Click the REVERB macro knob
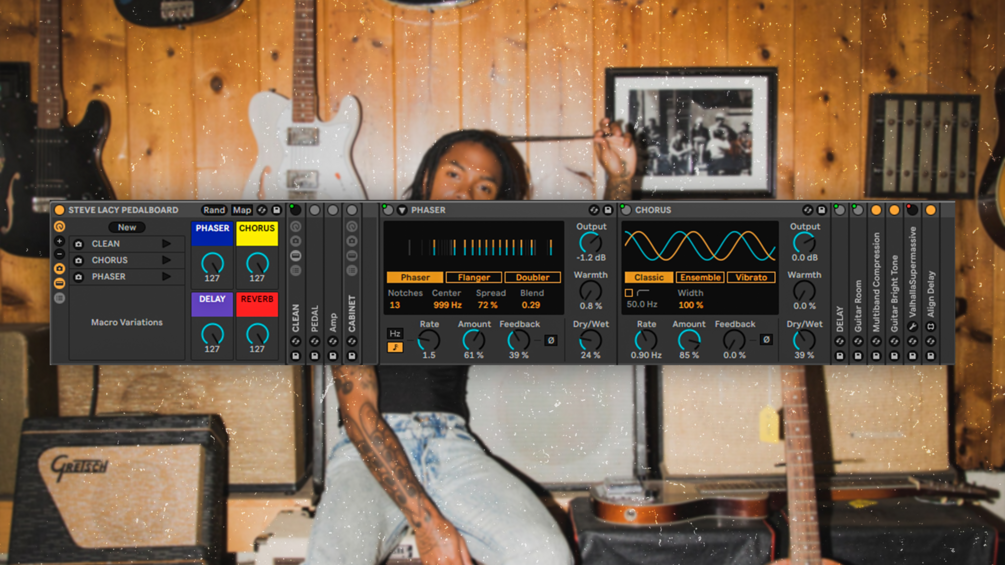The height and width of the screenshot is (565, 1005). tap(257, 334)
